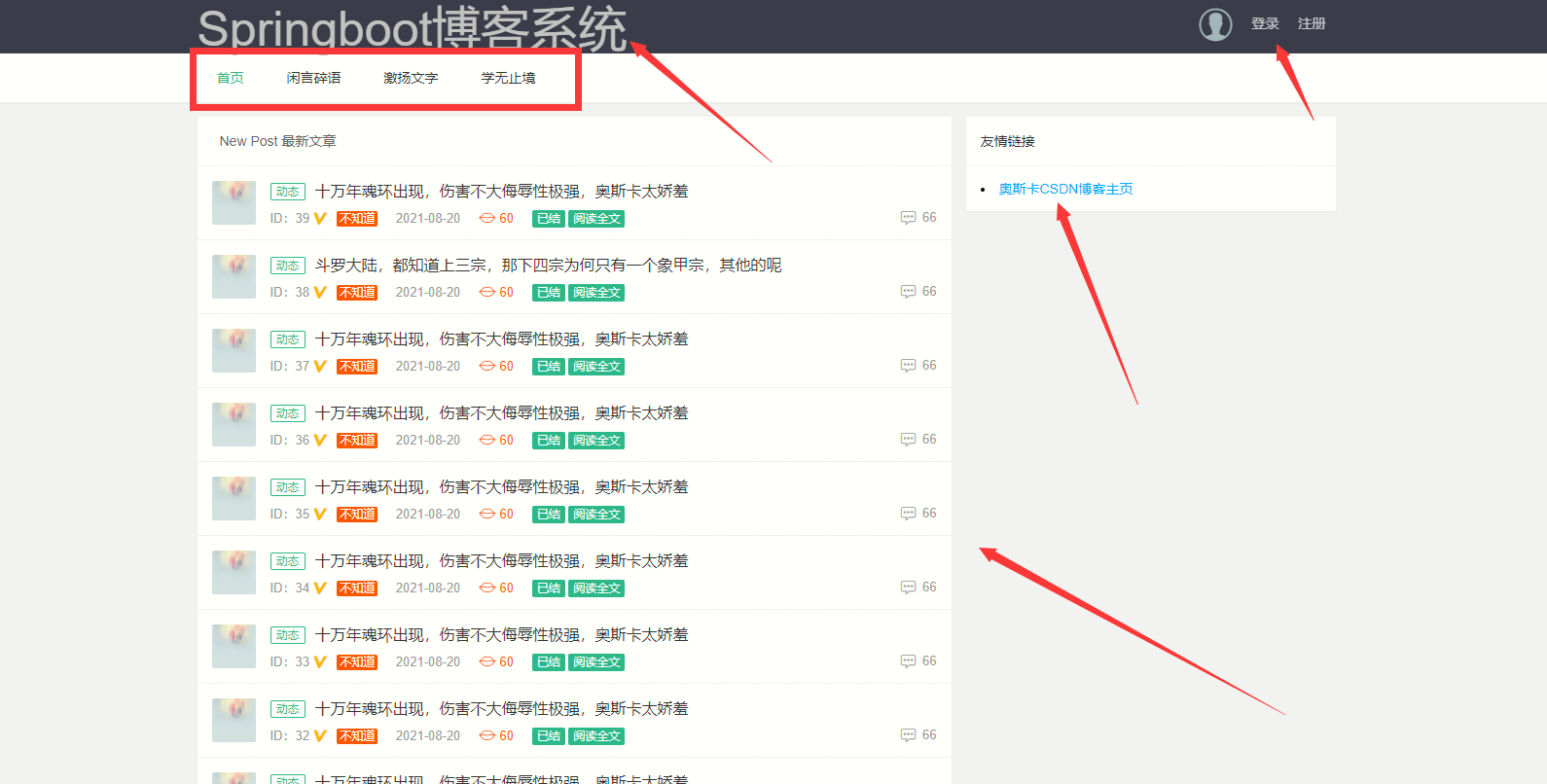
Task: Click the comment bubble icon for post ID 34
Action: (908, 588)
